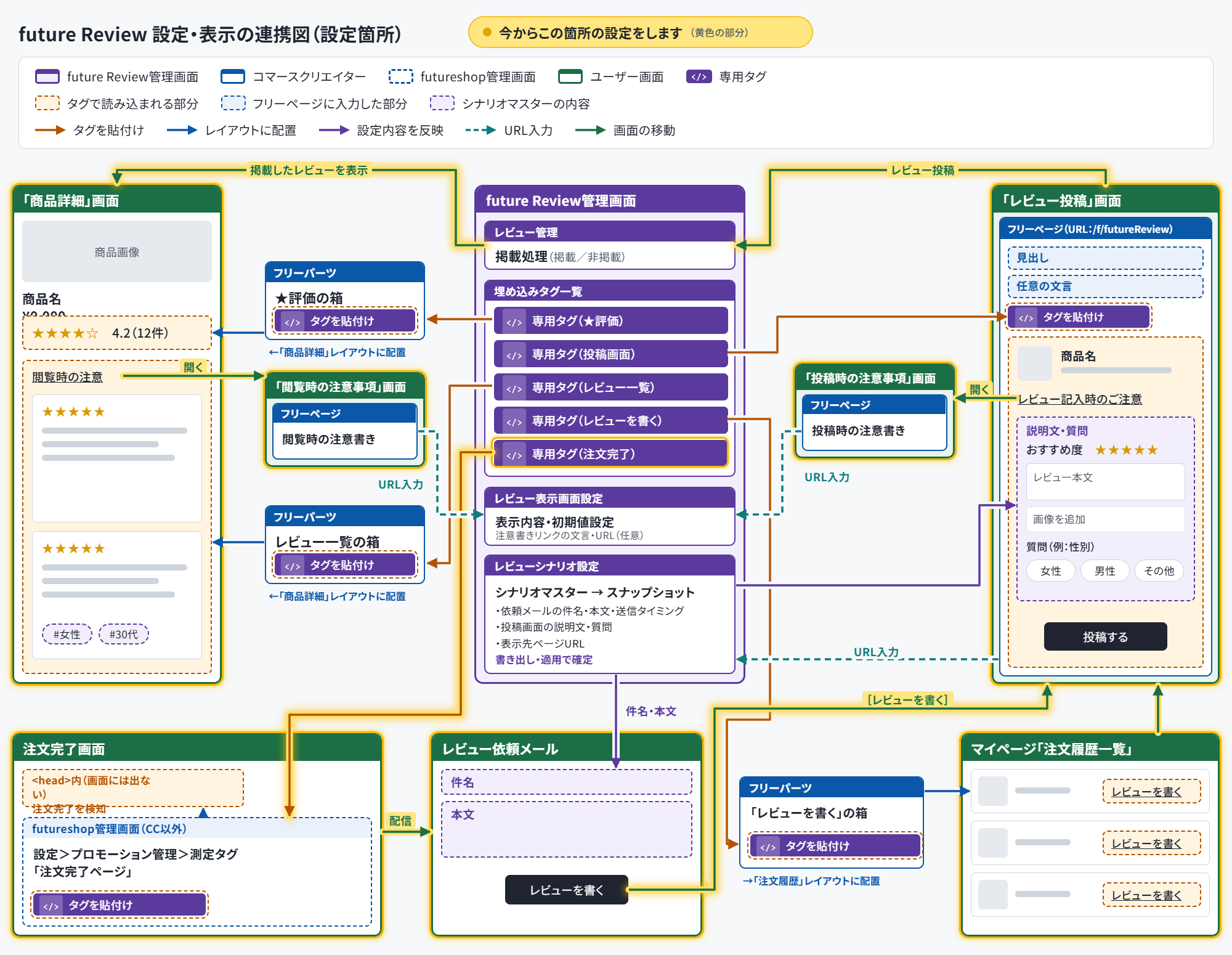This screenshot has width=1232, height=955.
Task: Open the レビューシナリオ設定 section header
Action: coord(610,566)
